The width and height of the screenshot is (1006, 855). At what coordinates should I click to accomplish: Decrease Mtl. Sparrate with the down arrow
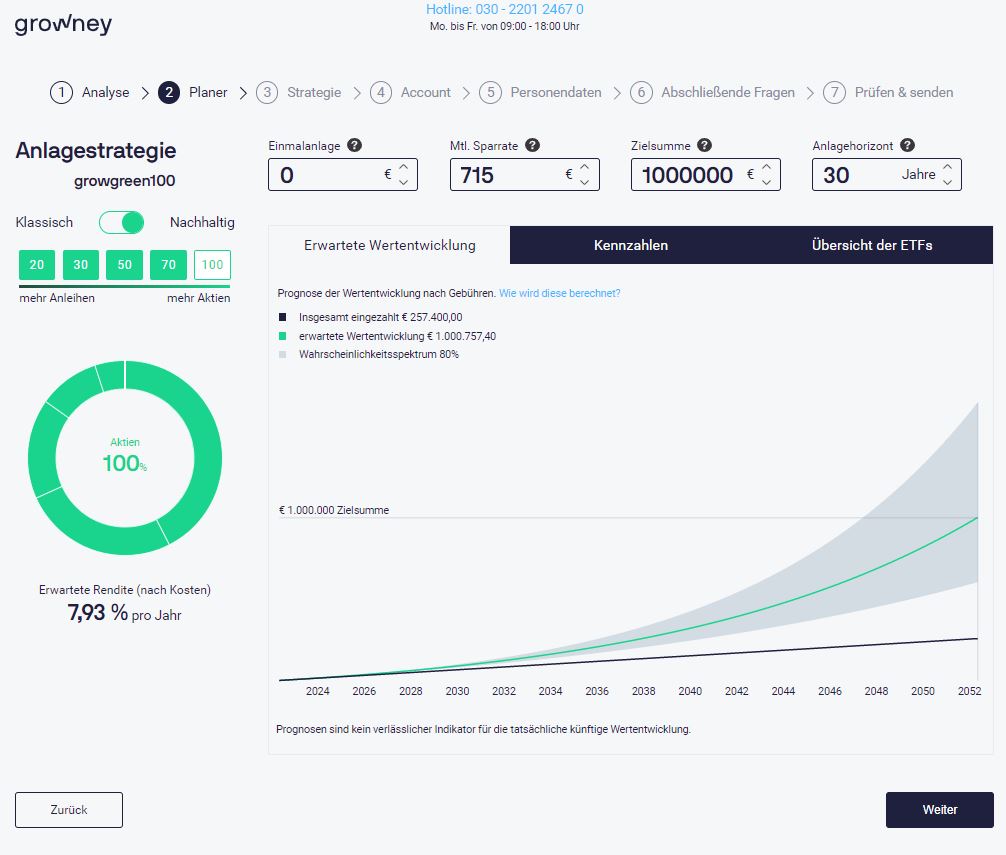click(x=584, y=183)
